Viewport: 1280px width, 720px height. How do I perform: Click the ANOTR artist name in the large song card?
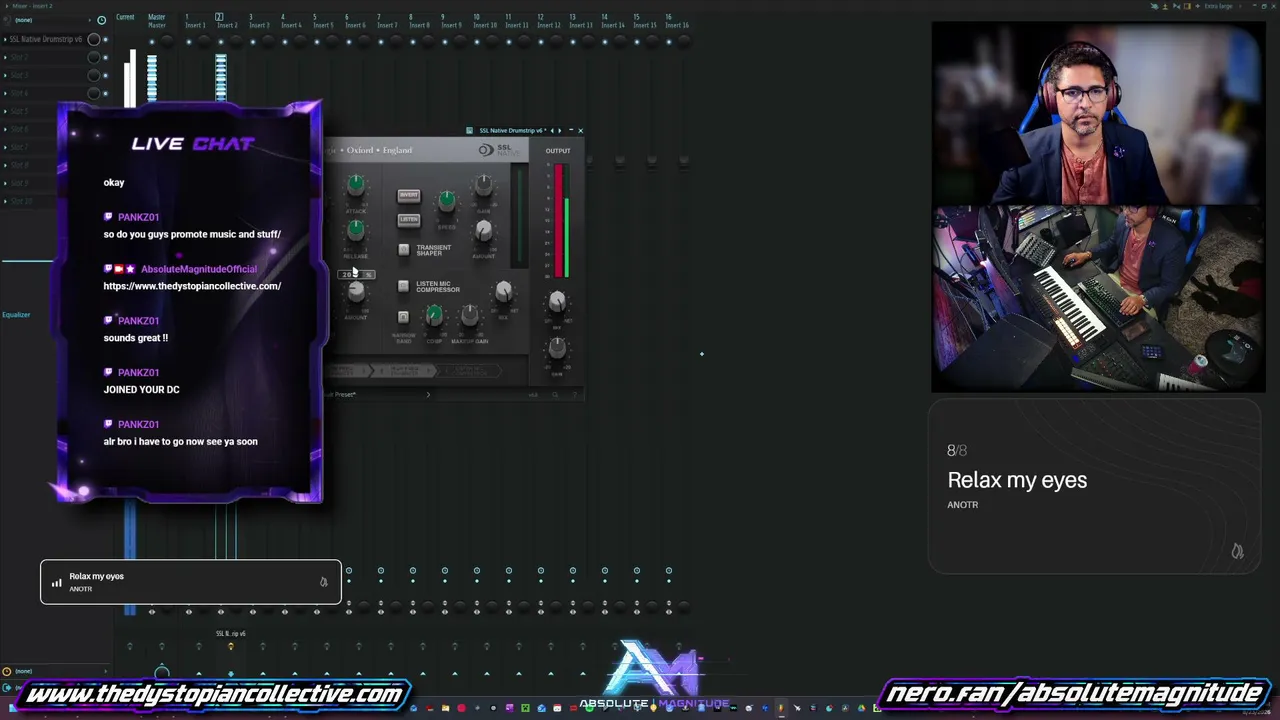pyautogui.click(x=963, y=505)
